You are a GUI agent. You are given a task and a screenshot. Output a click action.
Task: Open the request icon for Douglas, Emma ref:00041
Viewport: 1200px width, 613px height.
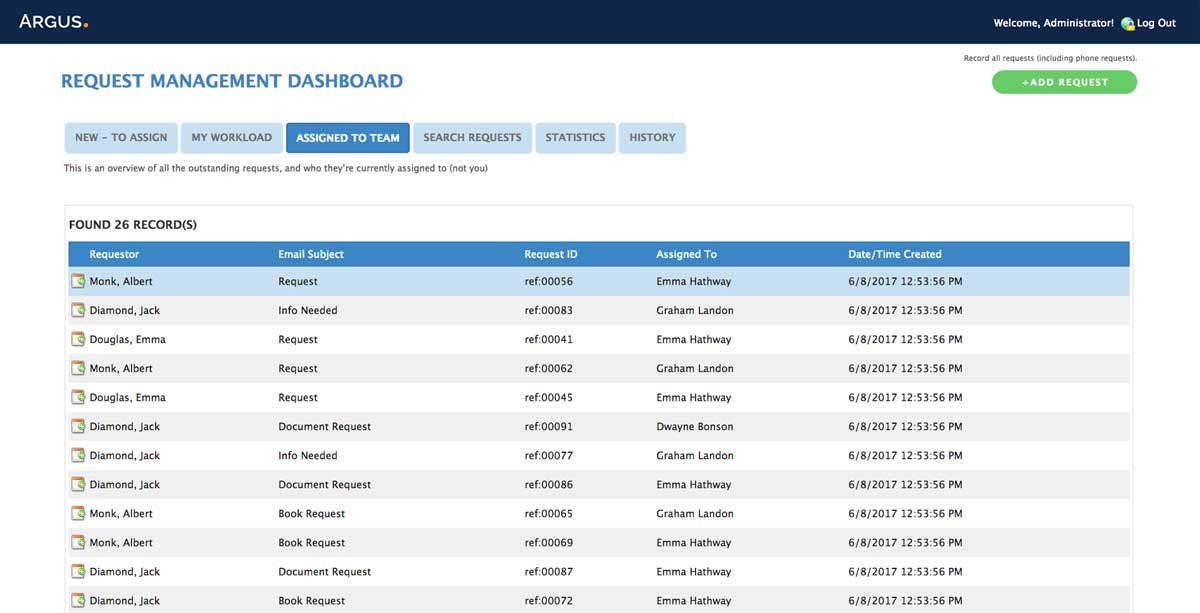pos(78,339)
